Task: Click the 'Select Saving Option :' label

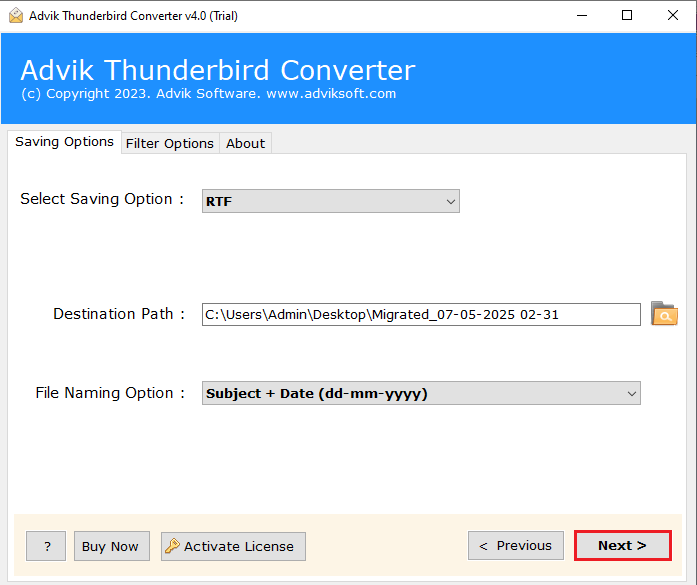Action: 102,199
